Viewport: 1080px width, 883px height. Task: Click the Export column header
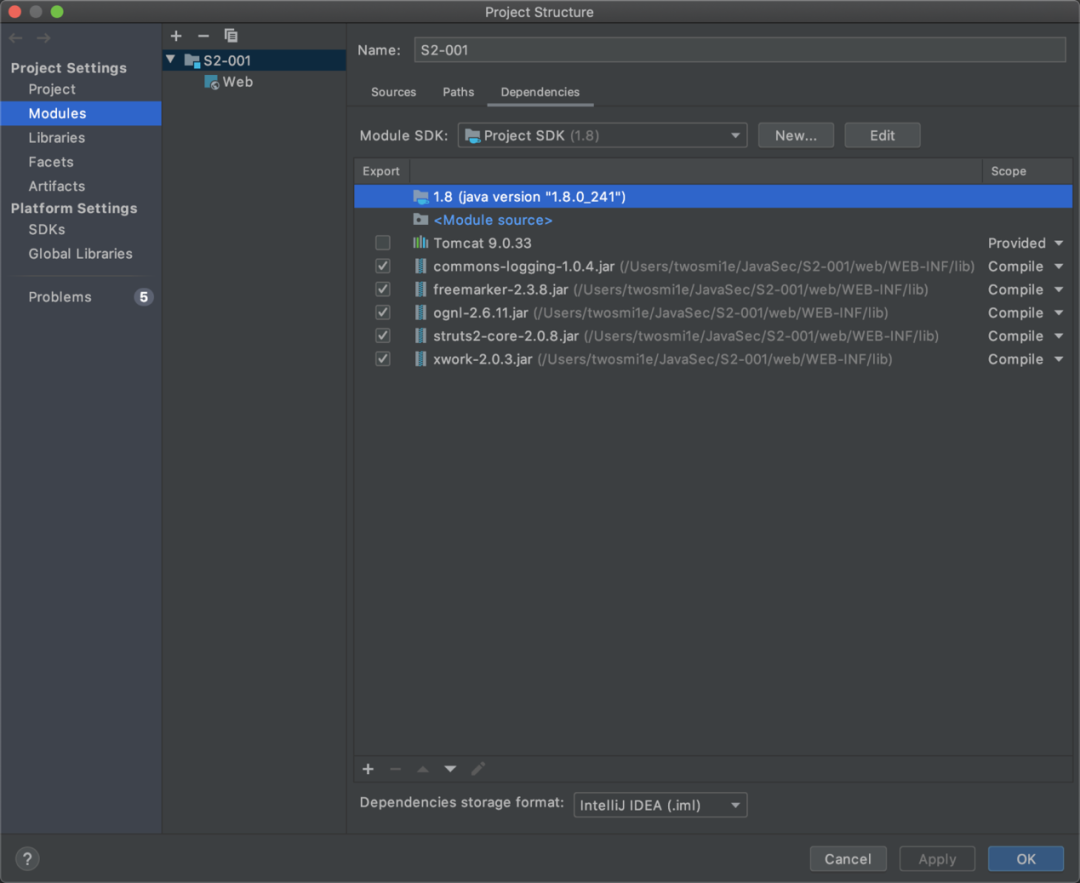coord(382,171)
